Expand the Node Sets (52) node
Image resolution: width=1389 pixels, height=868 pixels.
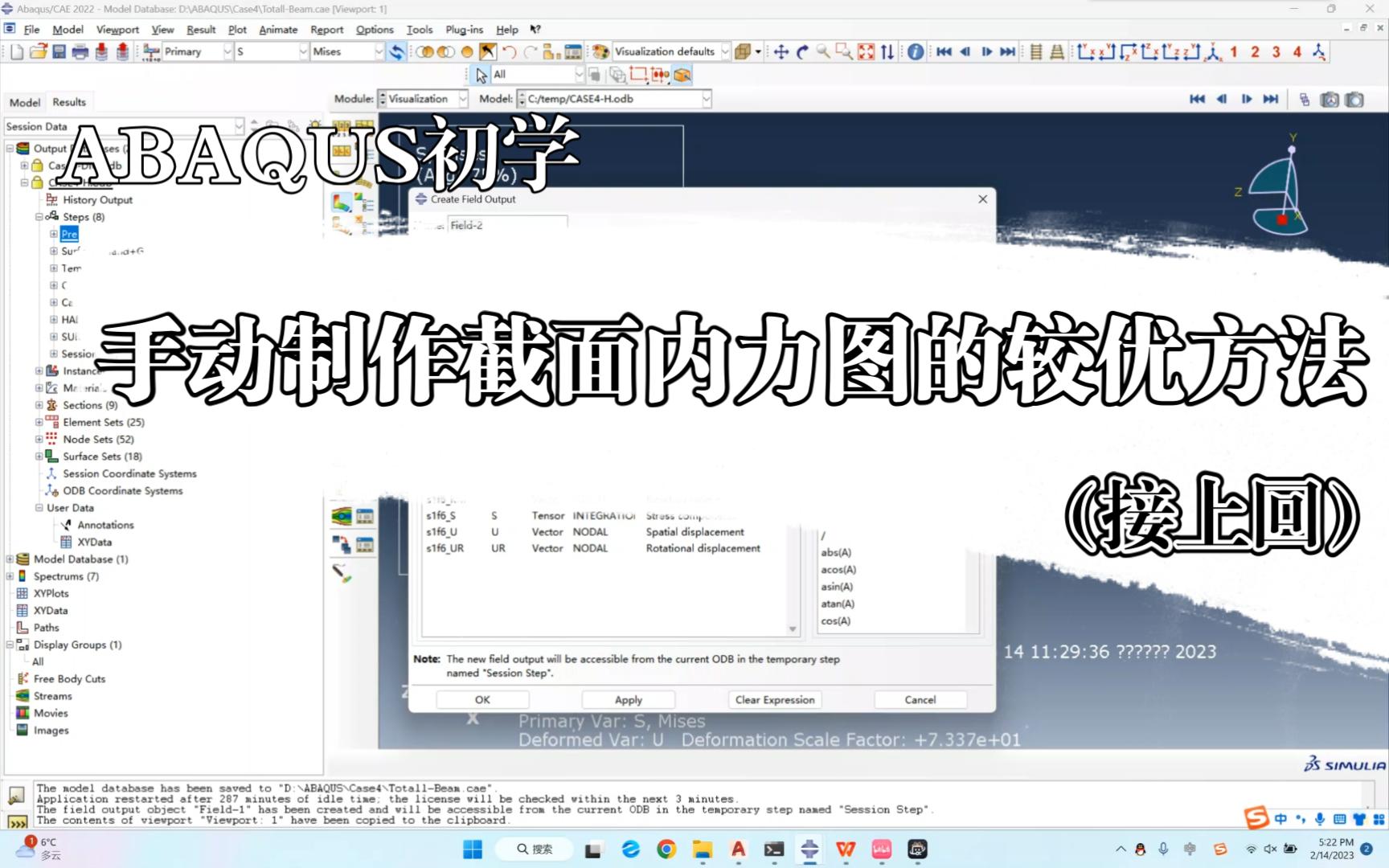click(39, 439)
